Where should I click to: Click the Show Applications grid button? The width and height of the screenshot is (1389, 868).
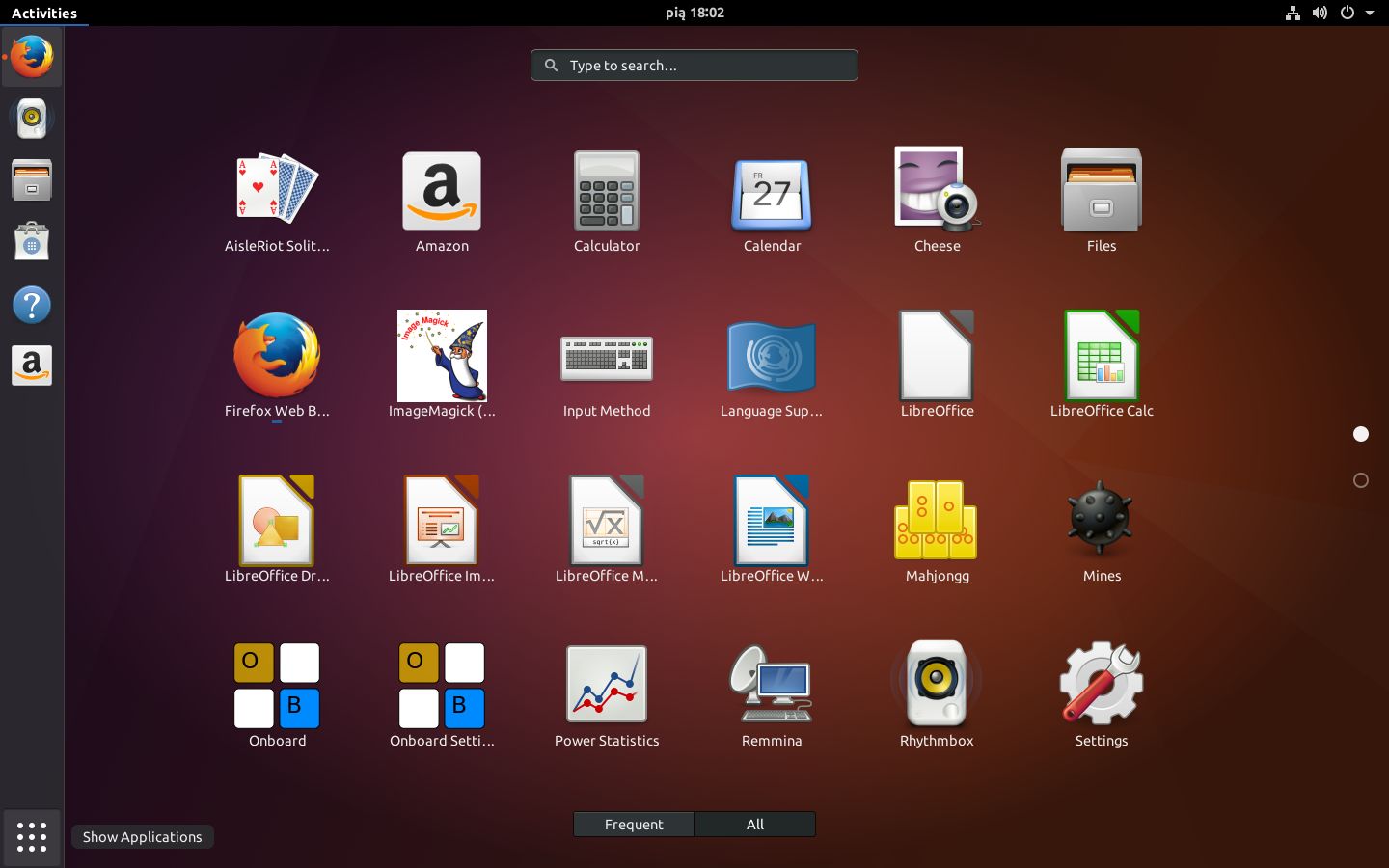click(x=32, y=837)
